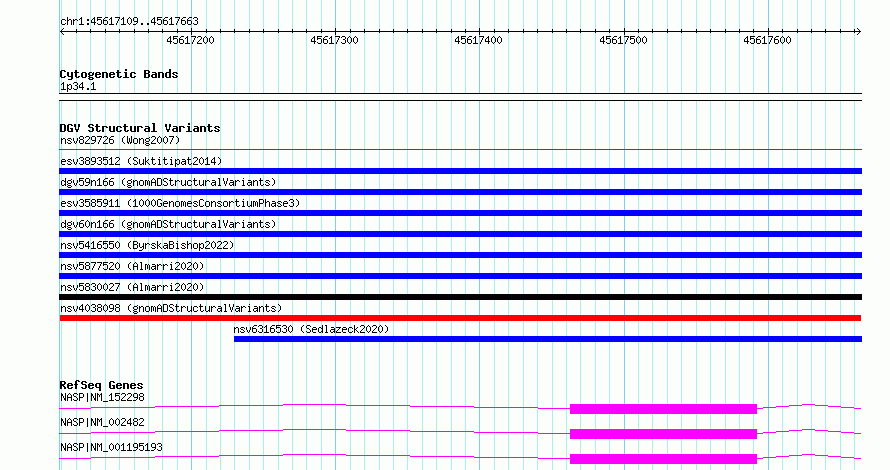Click the red bar under nsv4038098
This screenshot has width=890, height=470.
pyautogui.click(x=460, y=318)
